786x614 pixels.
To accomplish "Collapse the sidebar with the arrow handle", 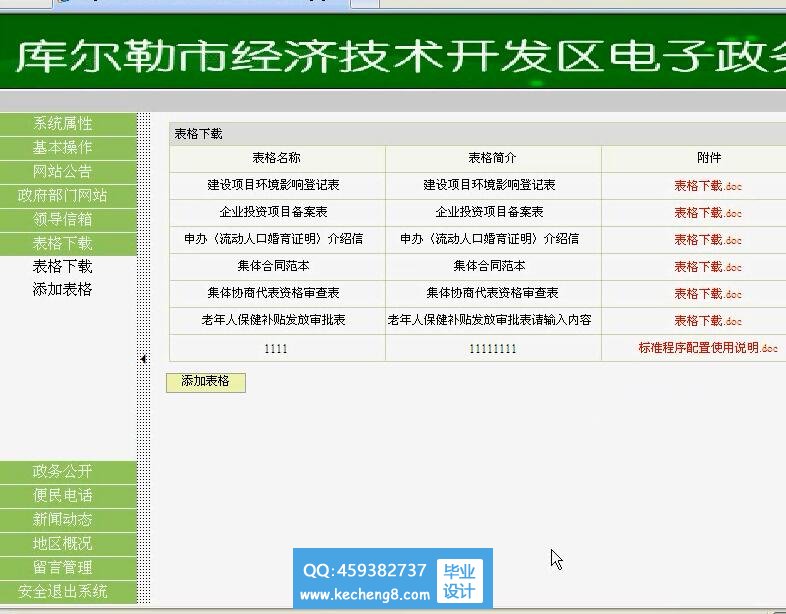I will [x=143, y=359].
